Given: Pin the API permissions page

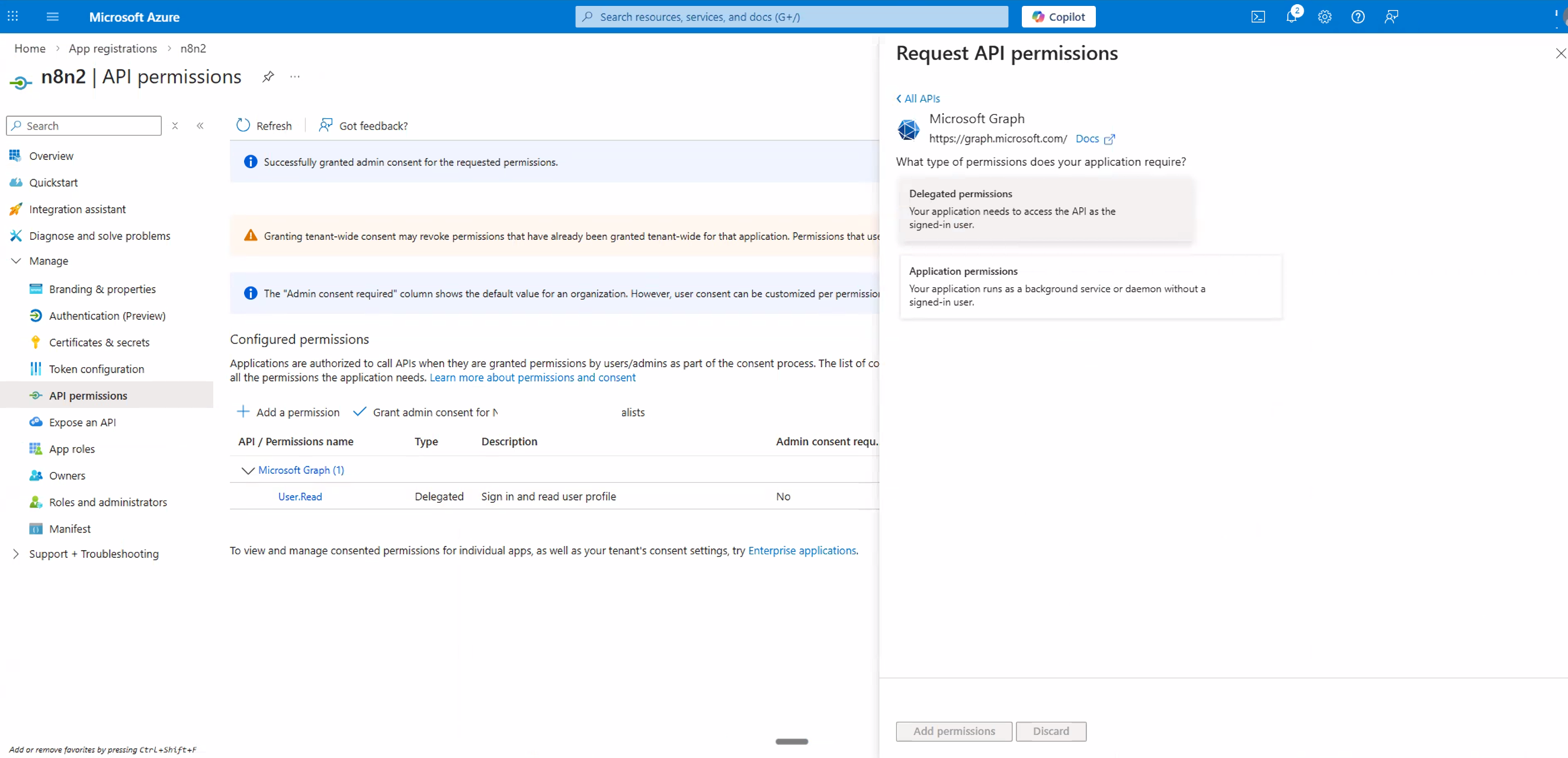Looking at the screenshot, I should coord(268,76).
